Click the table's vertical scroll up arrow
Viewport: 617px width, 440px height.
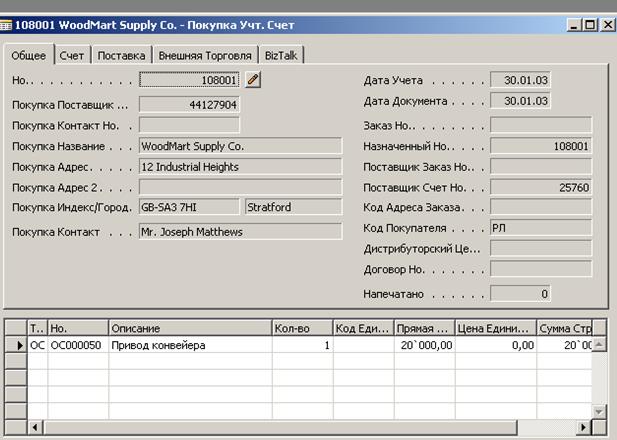598,345
